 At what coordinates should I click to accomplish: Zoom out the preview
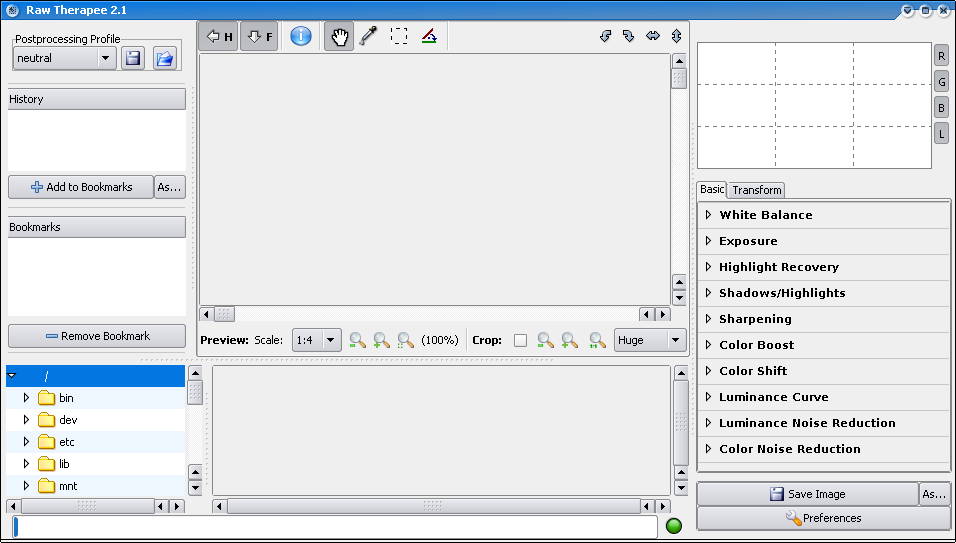(x=358, y=340)
